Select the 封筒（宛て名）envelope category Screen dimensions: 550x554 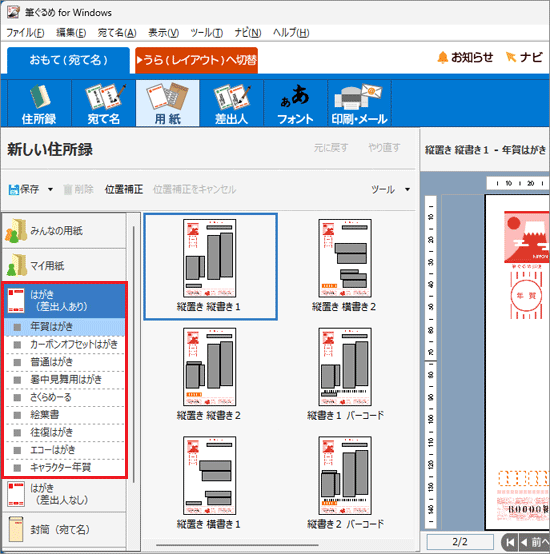(x=64, y=529)
